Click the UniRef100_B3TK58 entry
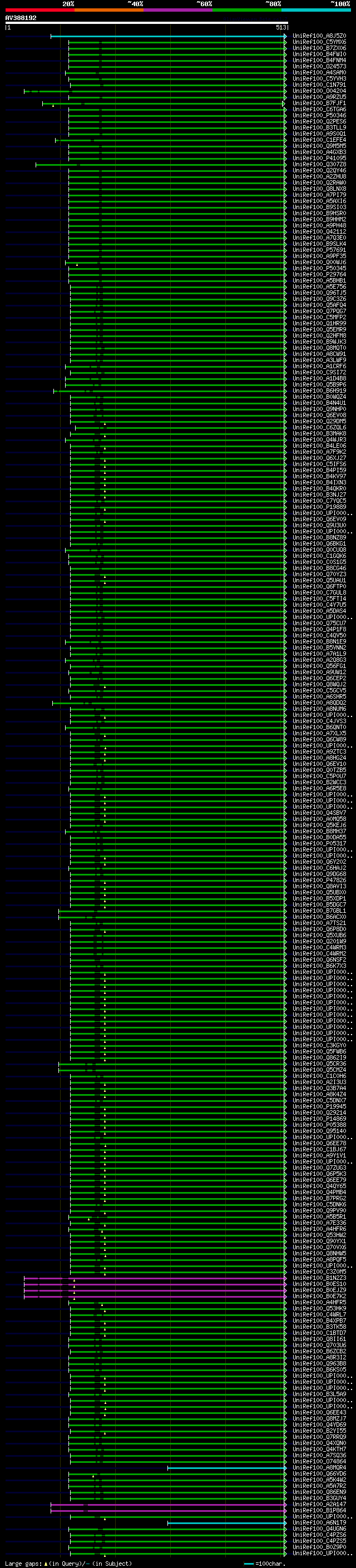The width and height of the screenshot is (356, 1568). 319,1327
